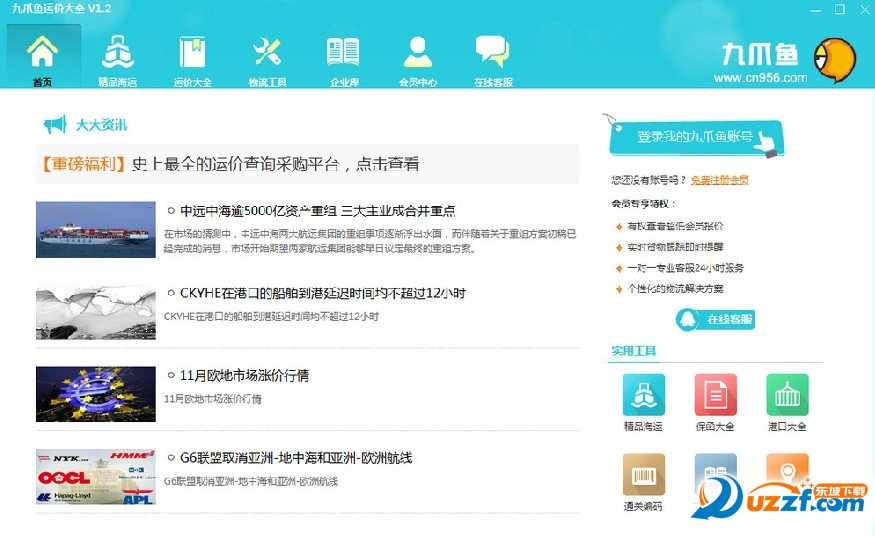Click 个性化的物流解决方案 privilege item
Image resolution: width=875 pixels, height=536 pixels.
pyautogui.click(x=675, y=288)
